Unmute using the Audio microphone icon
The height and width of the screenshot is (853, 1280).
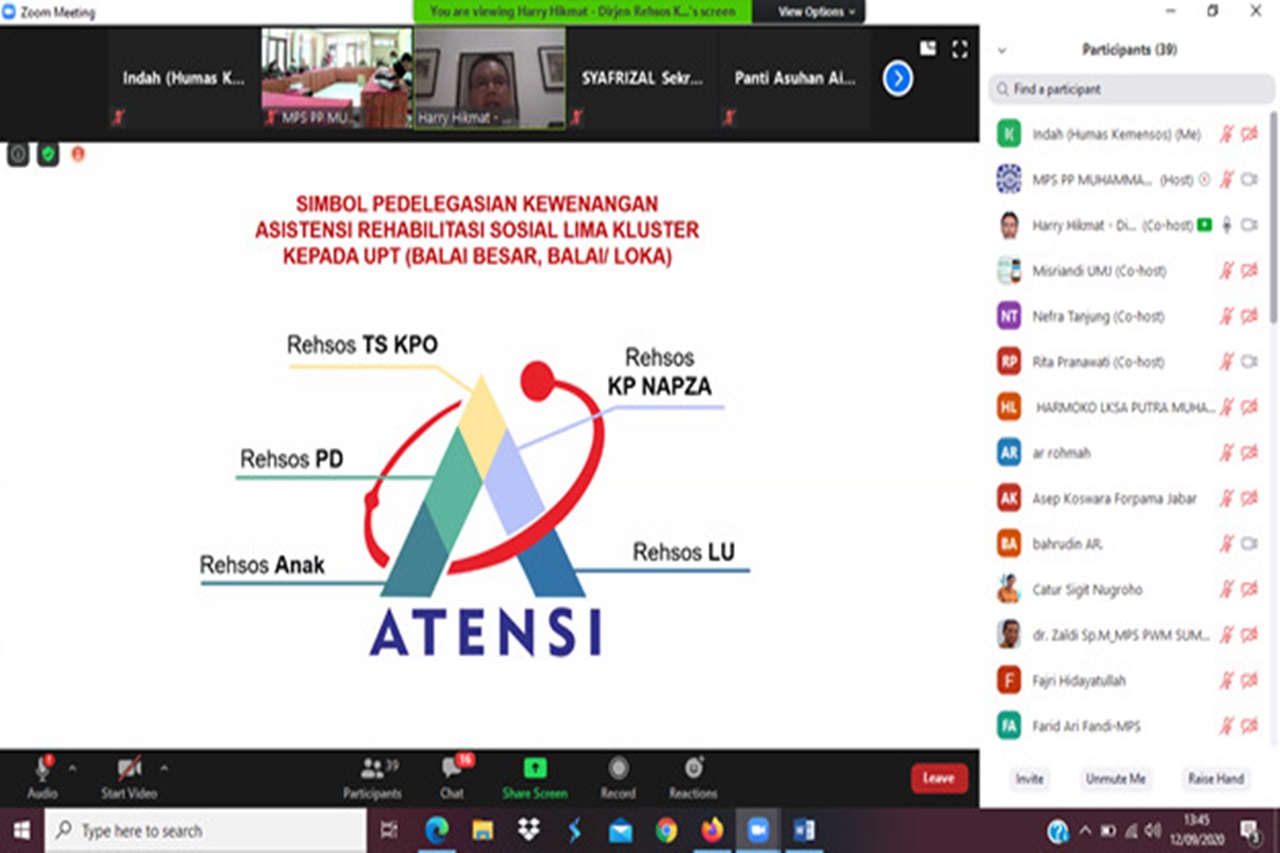[43, 769]
